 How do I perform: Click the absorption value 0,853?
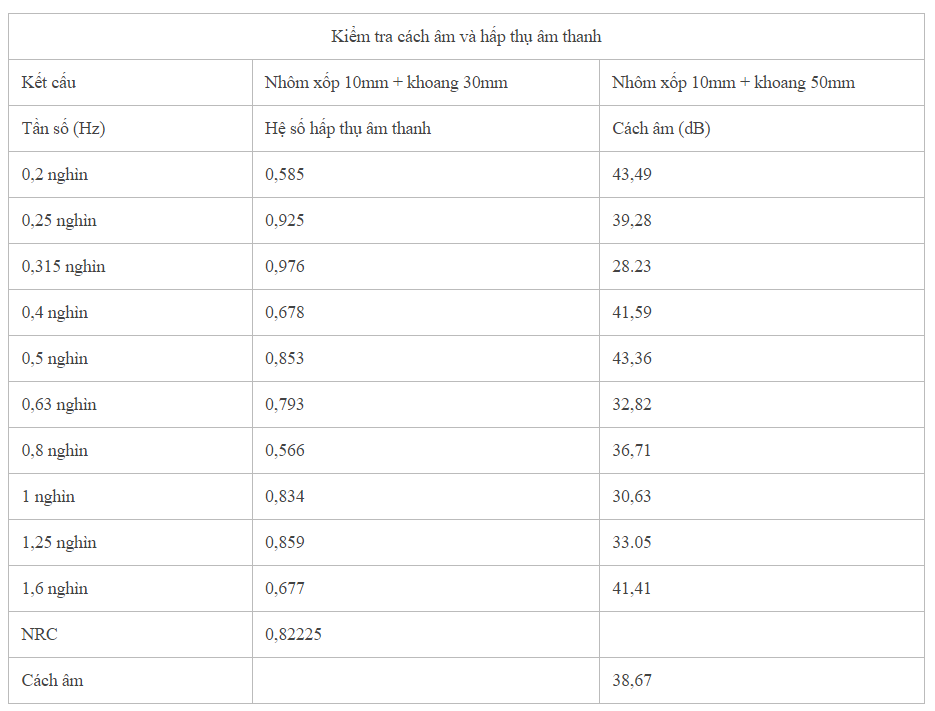point(285,359)
